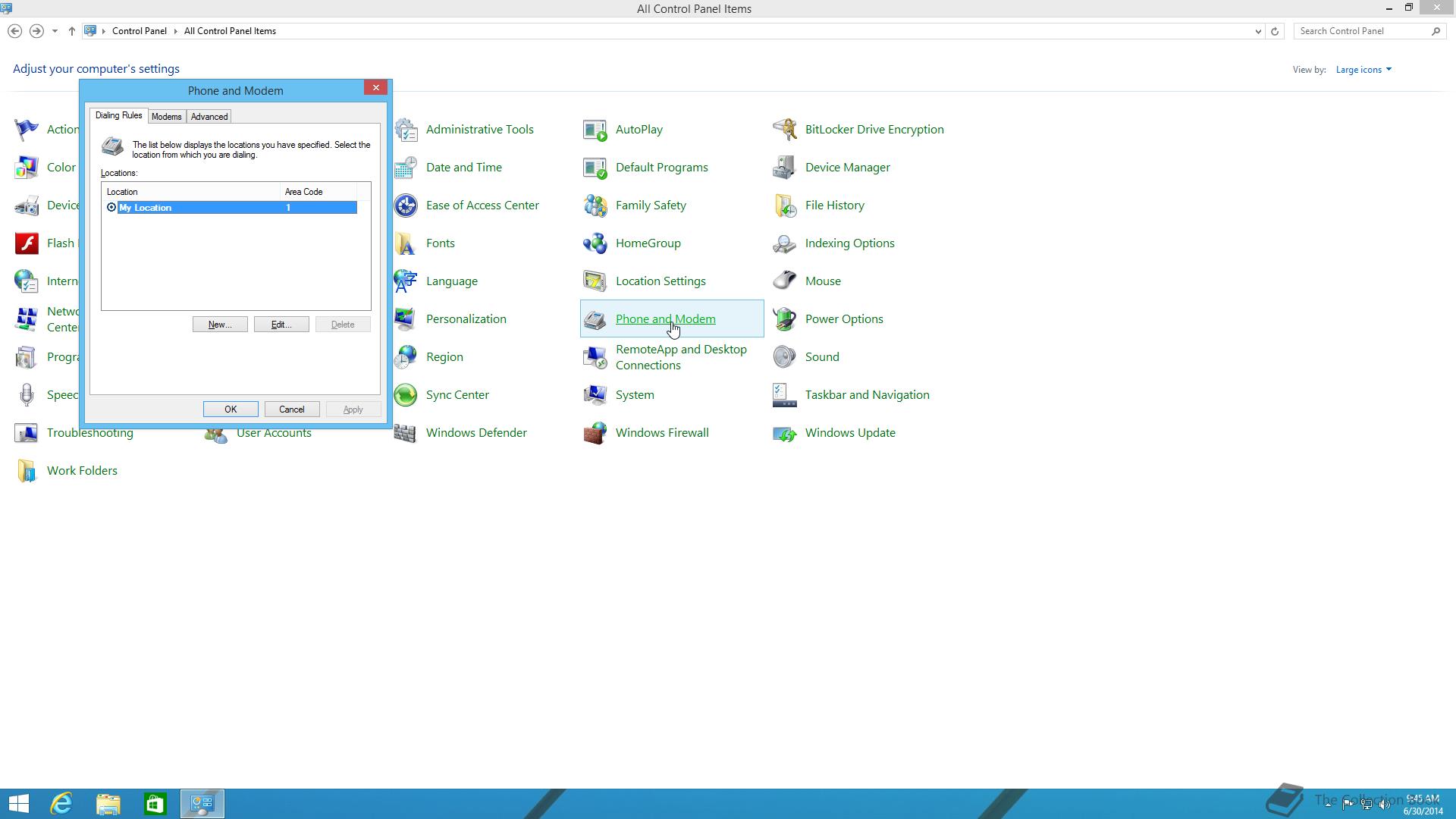Launch Internet Explorer from the taskbar
The height and width of the screenshot is (819, 1456).
click(61, 804)
